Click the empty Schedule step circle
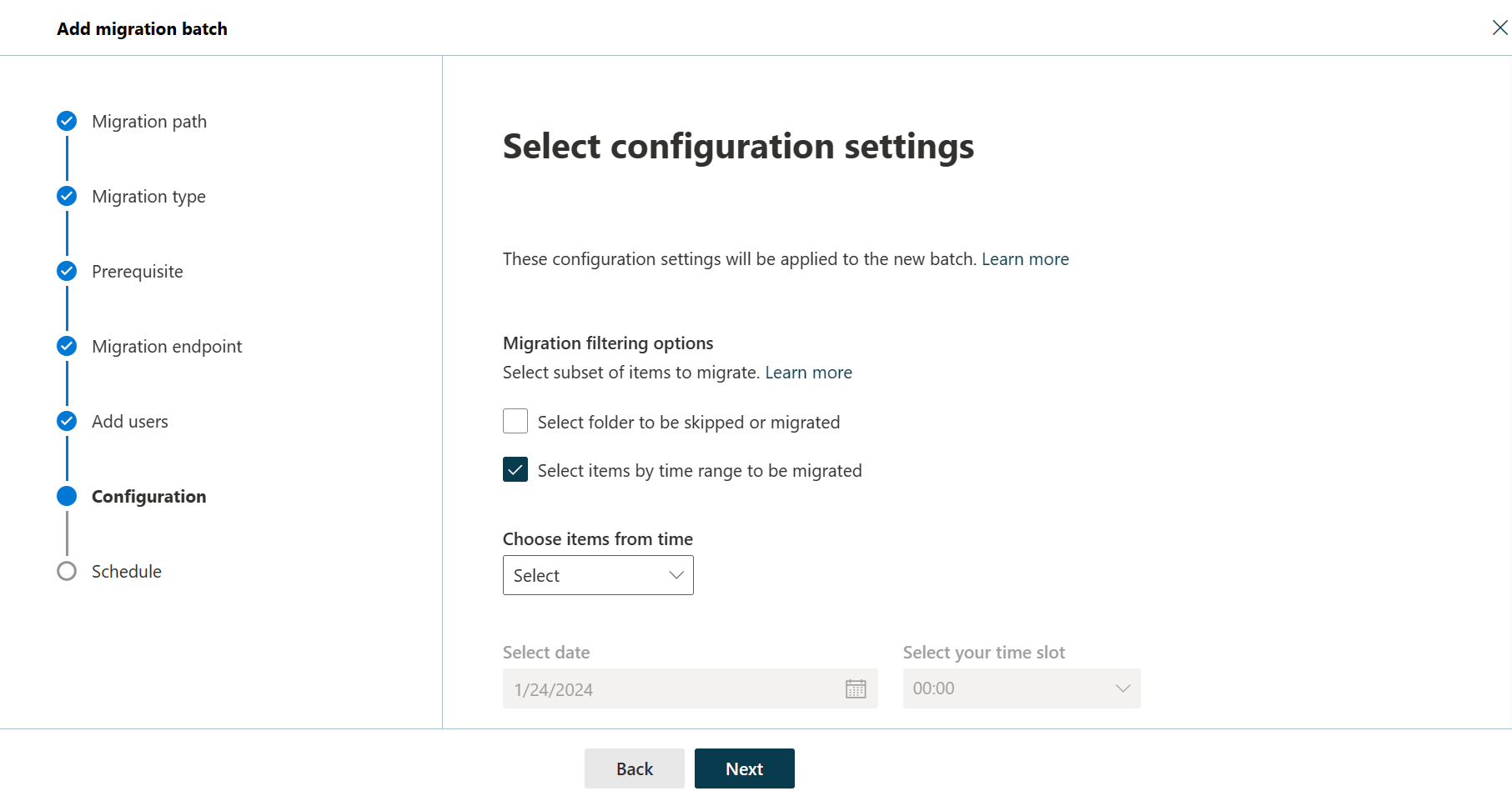Viewport: 1512px width, 791px height. pyautogui.click(x=67, y=571)
